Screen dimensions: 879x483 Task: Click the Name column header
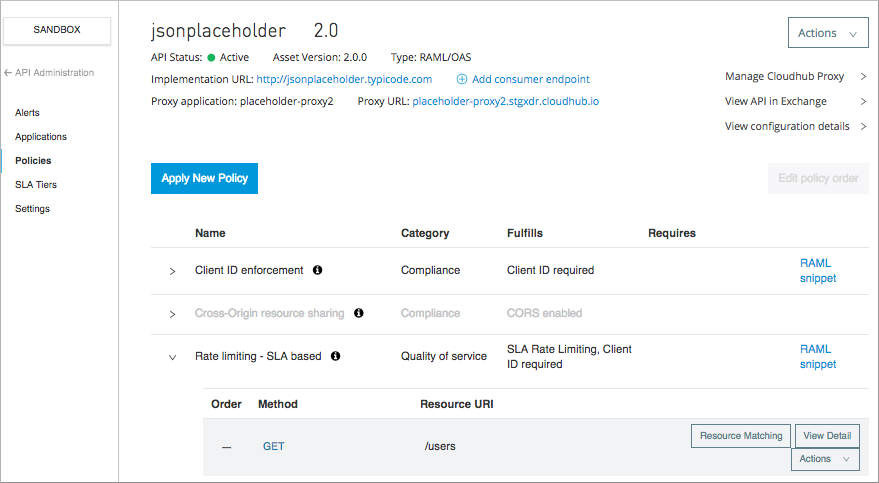210,233
